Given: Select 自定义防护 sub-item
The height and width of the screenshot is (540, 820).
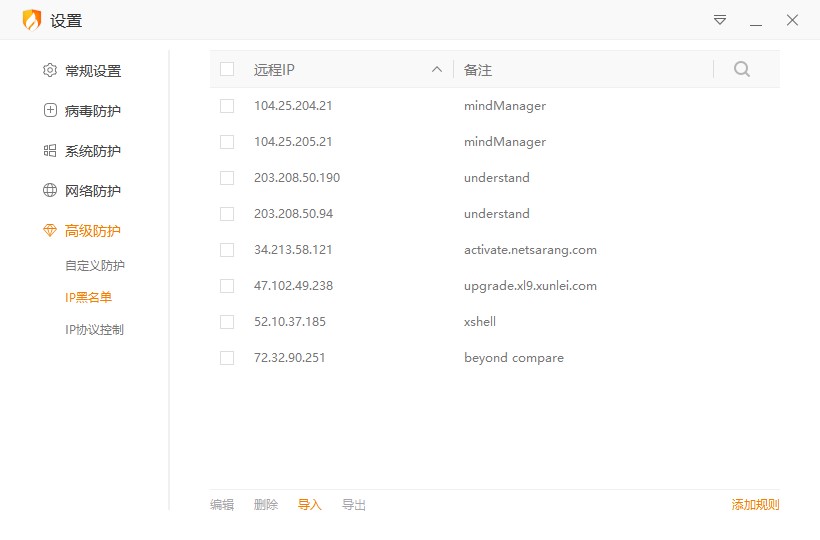Looking at the screenshot, I should [95, 266].
